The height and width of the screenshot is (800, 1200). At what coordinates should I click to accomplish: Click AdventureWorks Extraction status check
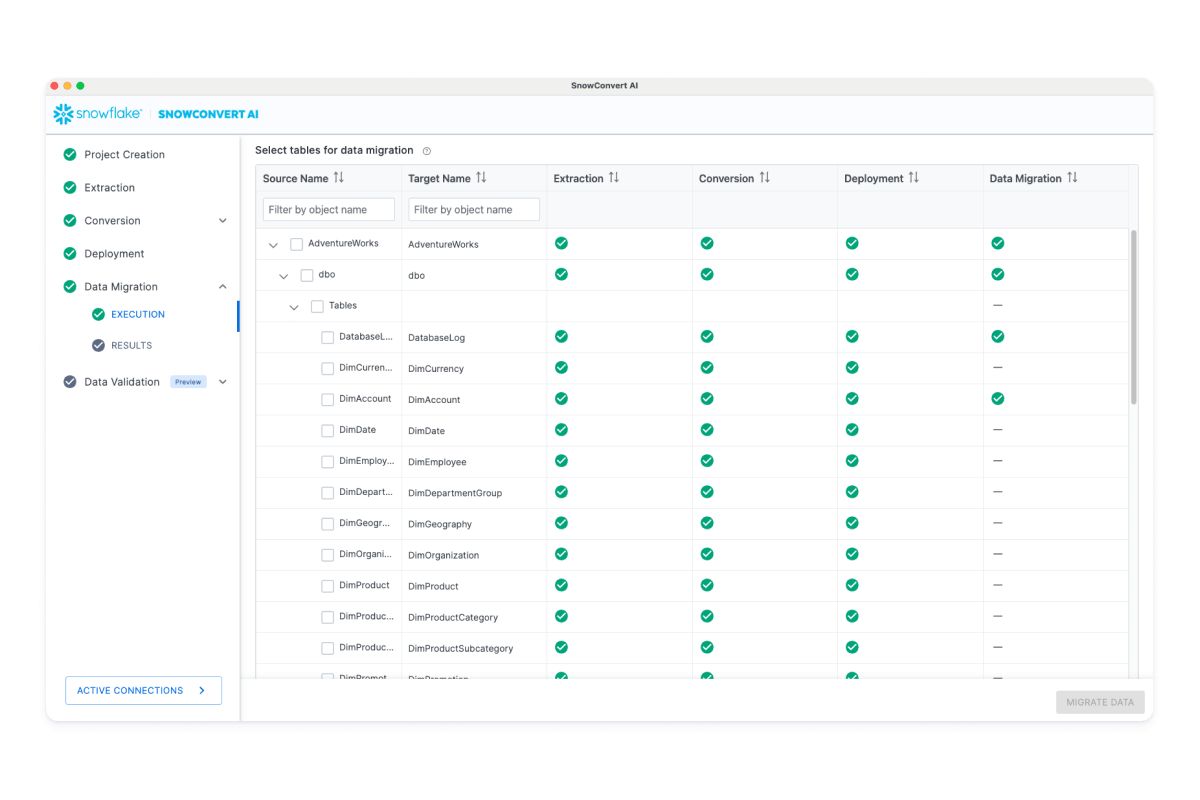tap(561, 243)
